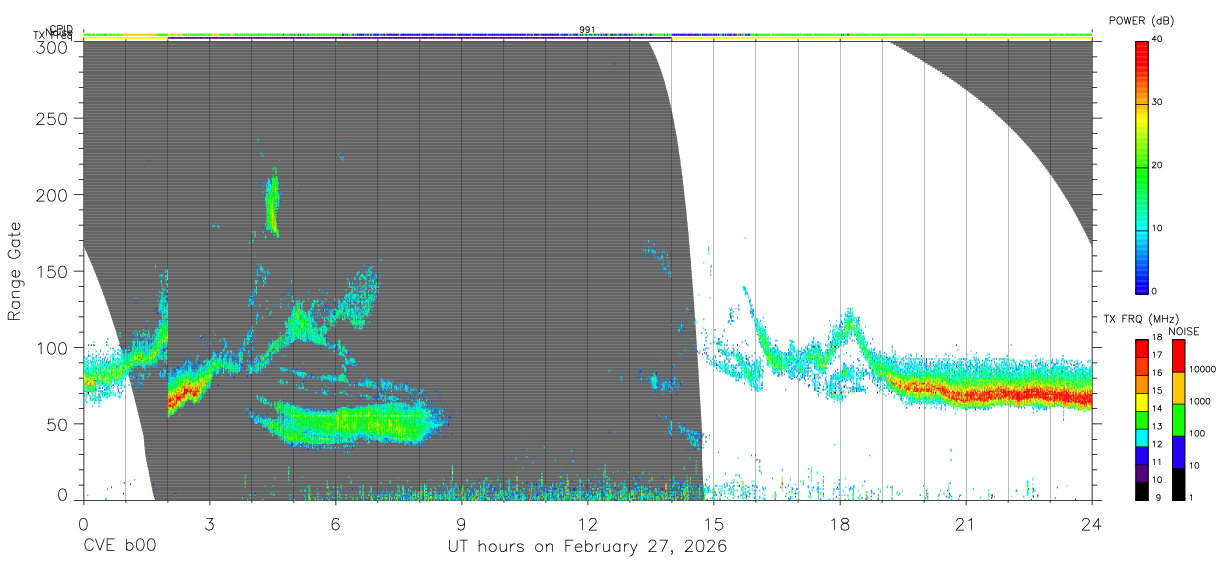1228x567 pixels.
Task: Click the 9 tick on UT hours axis
Action: click(x=461, y=523)
